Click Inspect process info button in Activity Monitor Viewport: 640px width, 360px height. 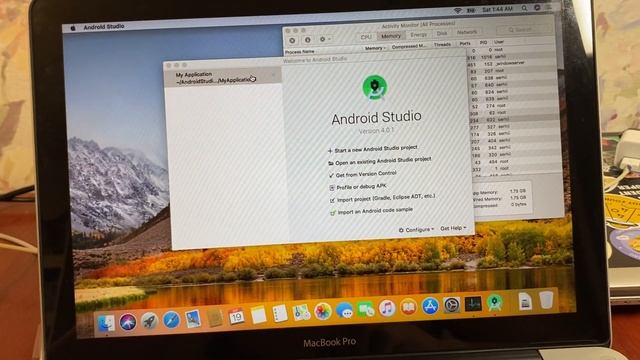[308, 40]
